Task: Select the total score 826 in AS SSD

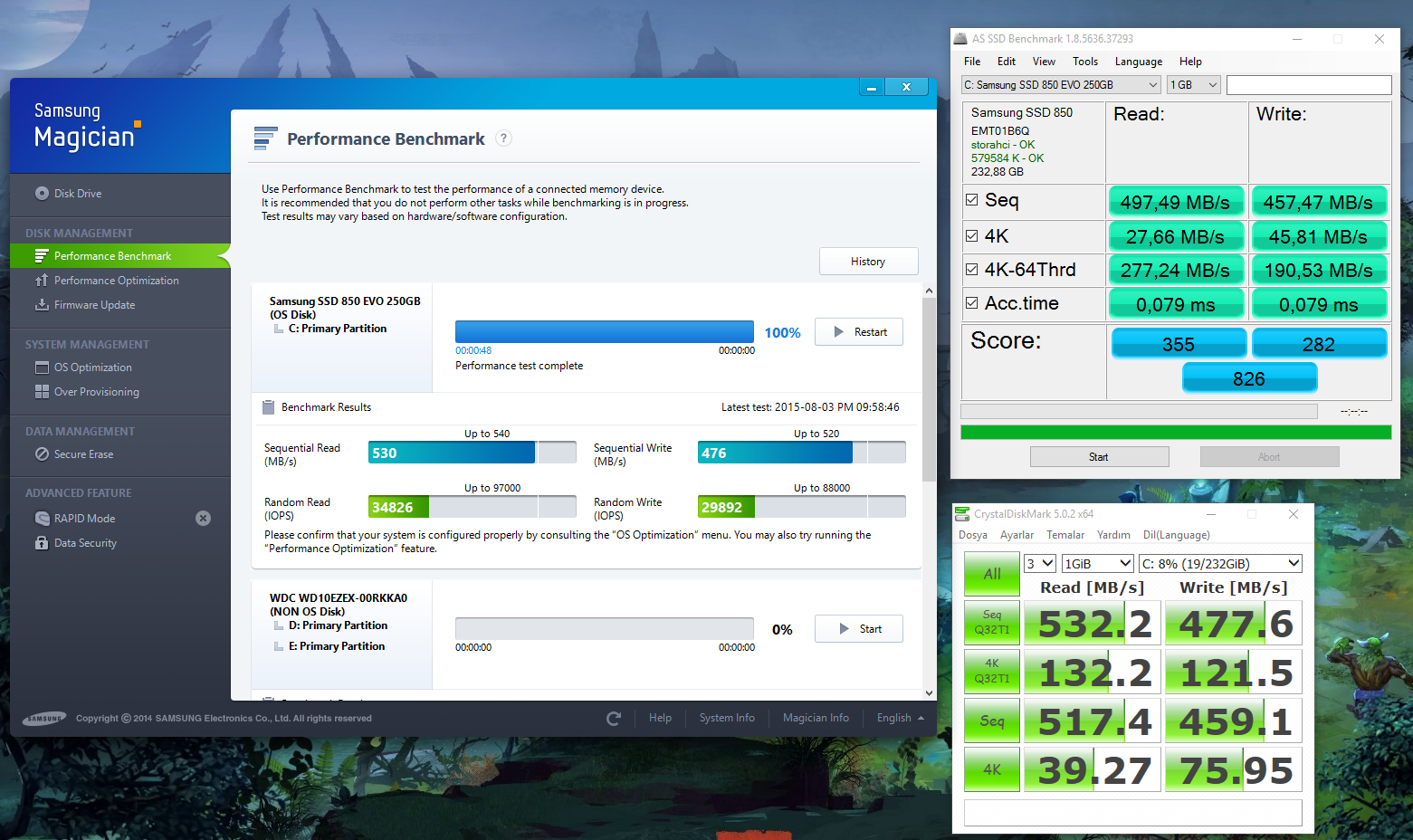Action: [x=1249, y=378]
